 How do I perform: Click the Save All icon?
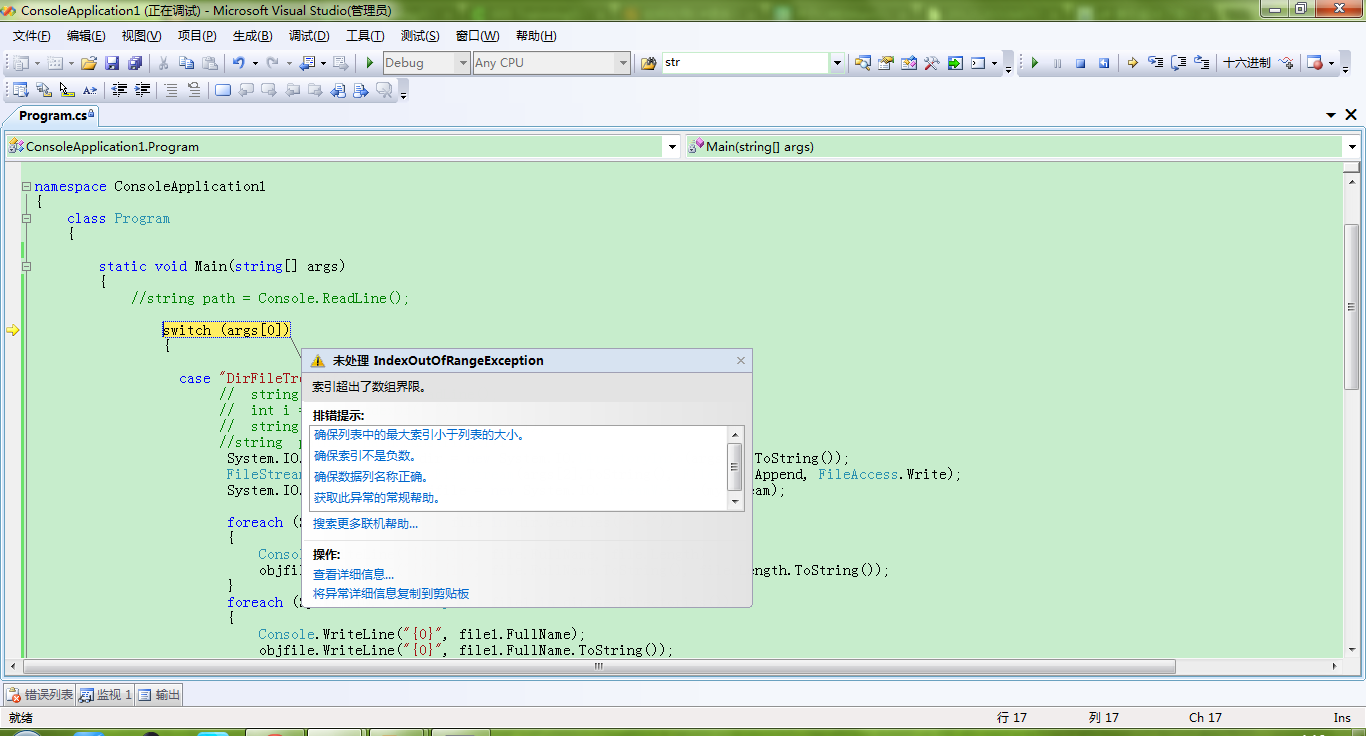[x=134, y=63]
